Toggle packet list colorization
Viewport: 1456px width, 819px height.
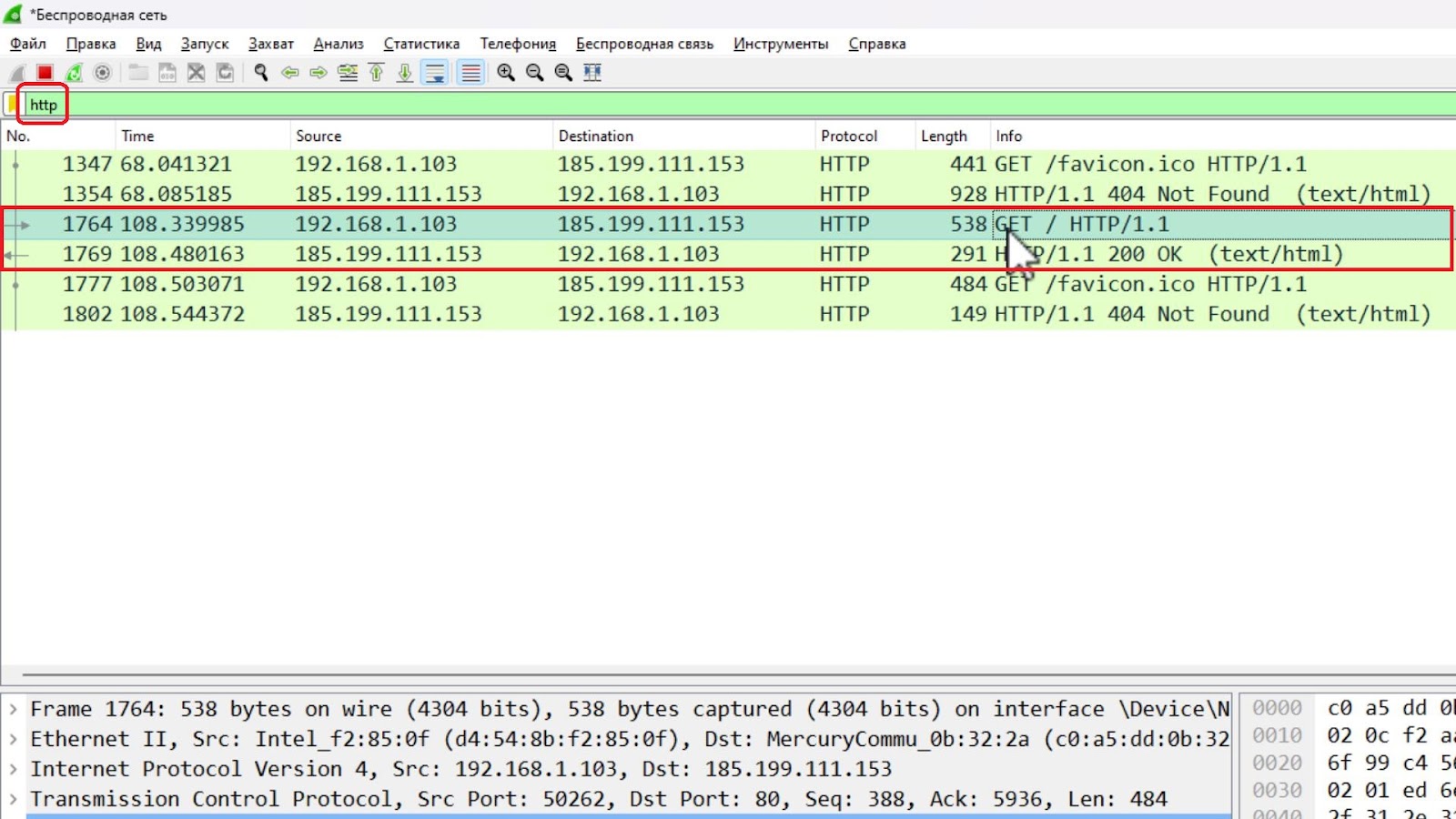point(470,73)
